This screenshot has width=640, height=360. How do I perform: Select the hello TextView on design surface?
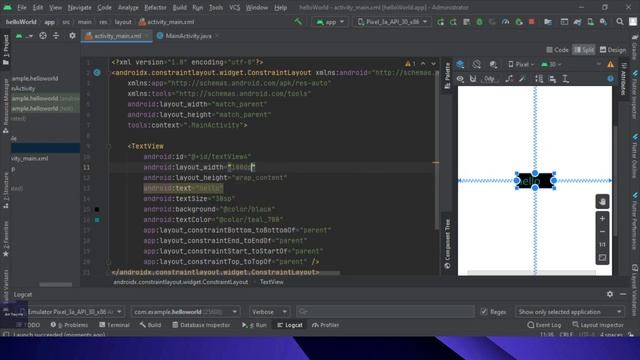(x=535, y=181)
